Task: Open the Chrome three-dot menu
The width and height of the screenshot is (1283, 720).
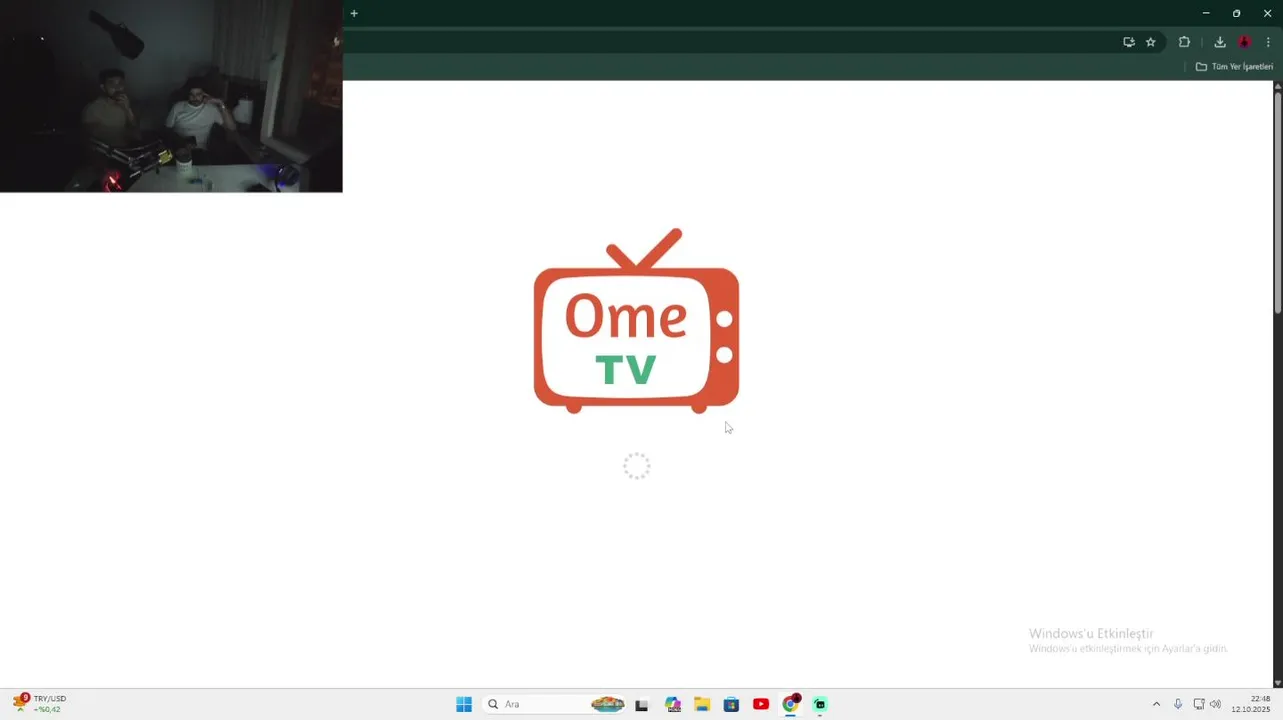Action: tap(1268, 42)
